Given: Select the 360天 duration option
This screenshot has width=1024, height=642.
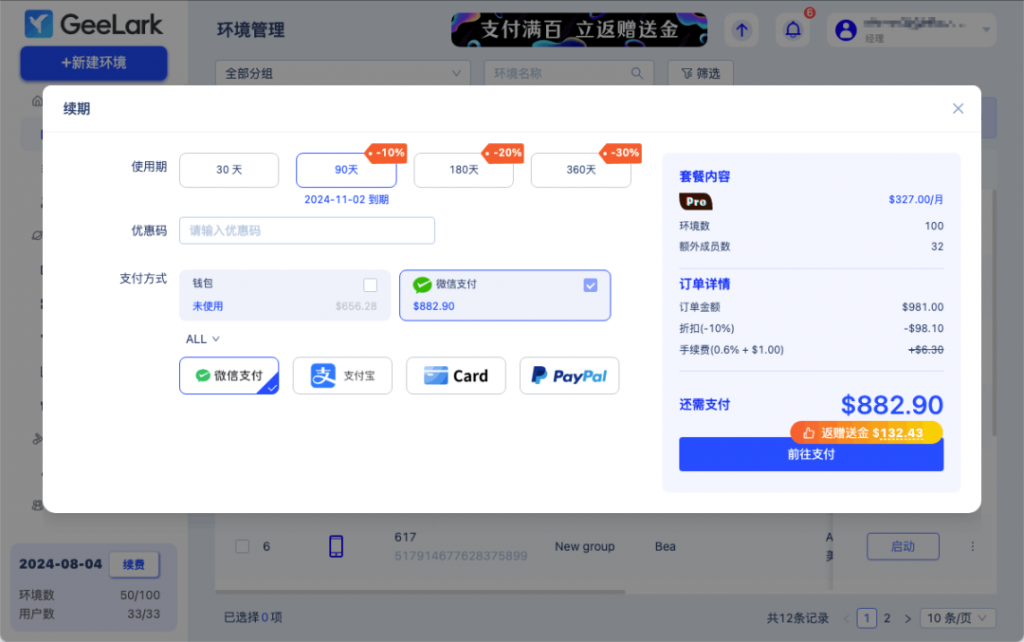Looking at the screenshot, I should coord(581,170).
